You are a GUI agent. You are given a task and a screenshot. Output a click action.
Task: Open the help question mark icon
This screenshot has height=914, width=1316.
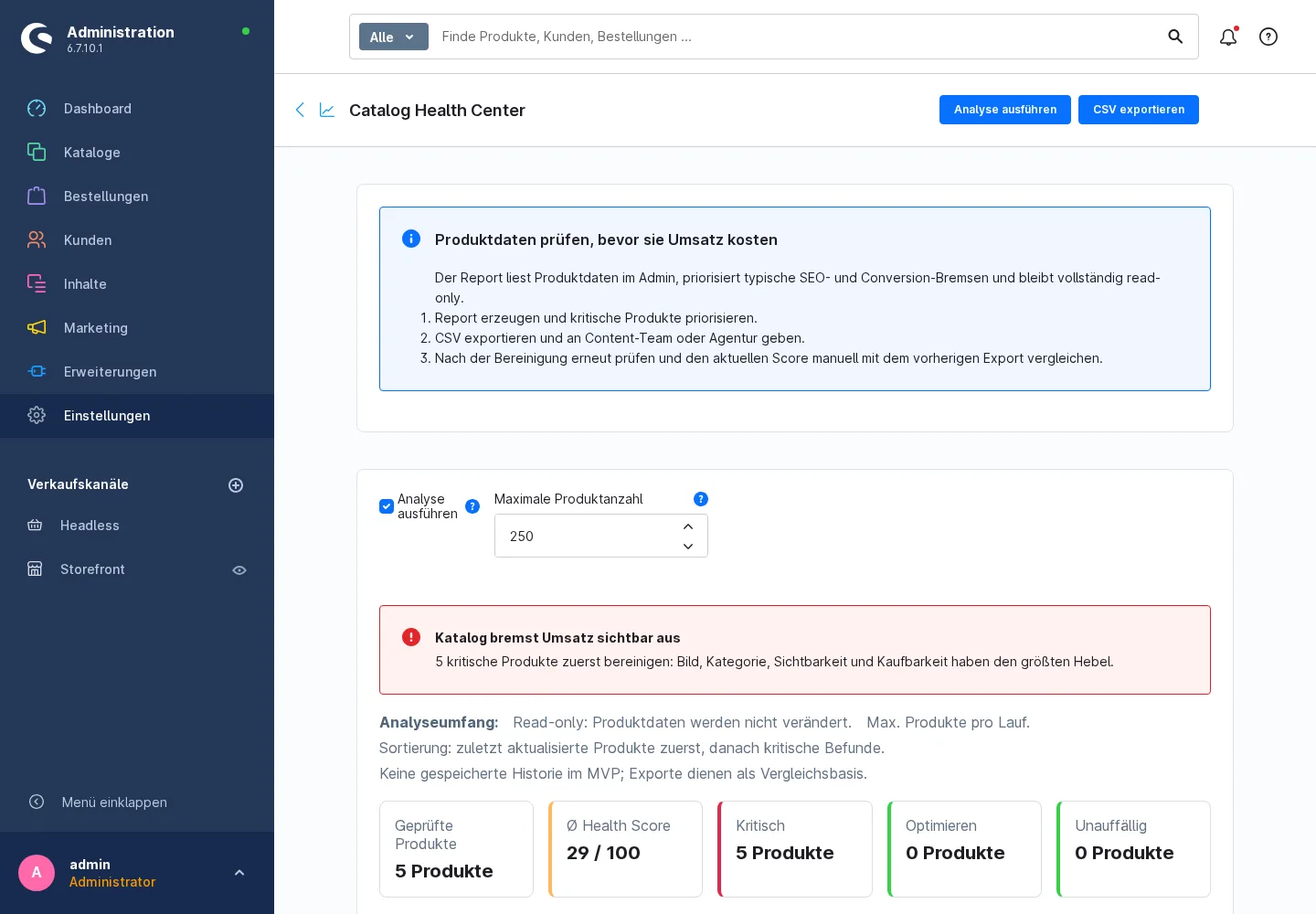(x=1268, y=37)
